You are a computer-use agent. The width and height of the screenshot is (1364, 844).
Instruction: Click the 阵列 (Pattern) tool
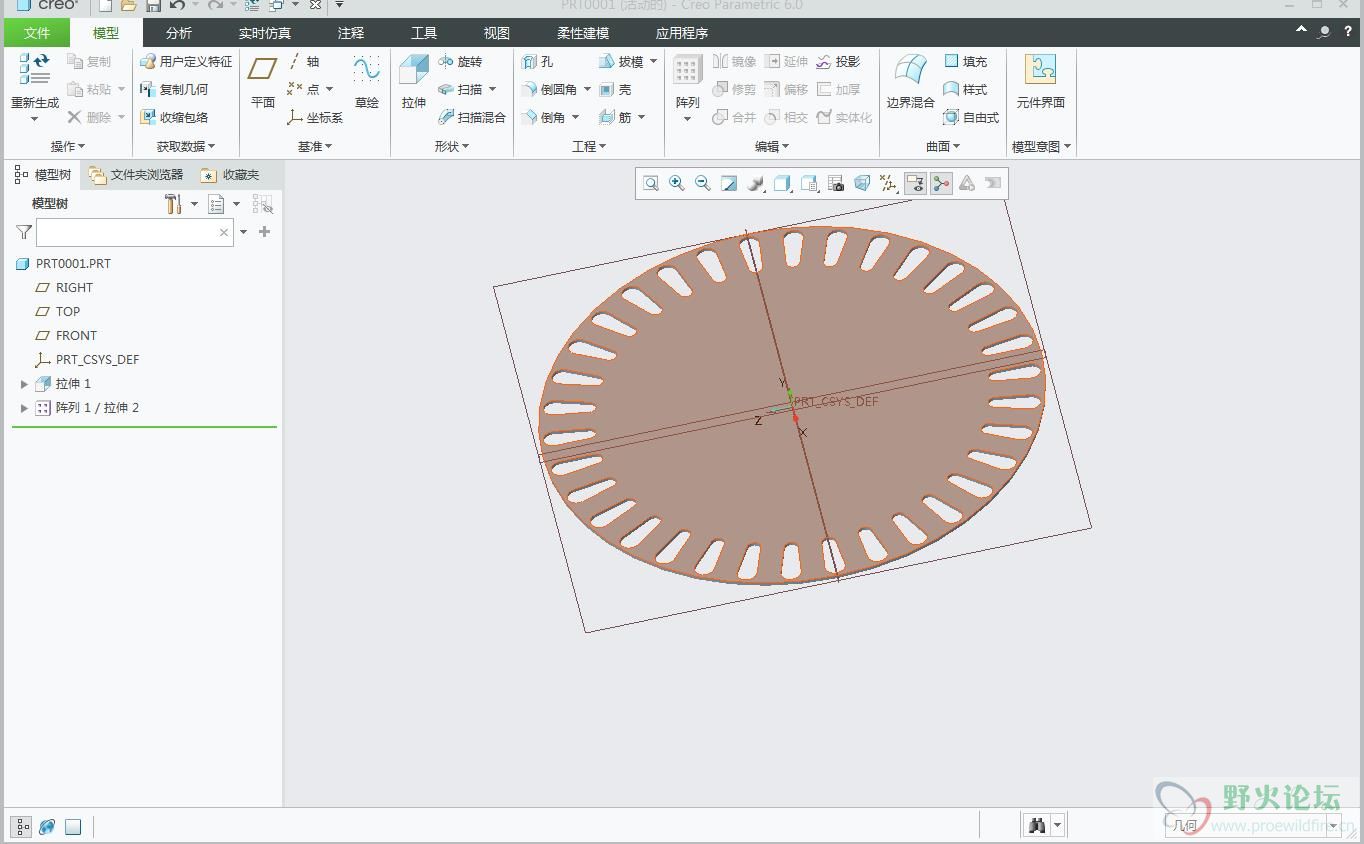pos(687,82)
